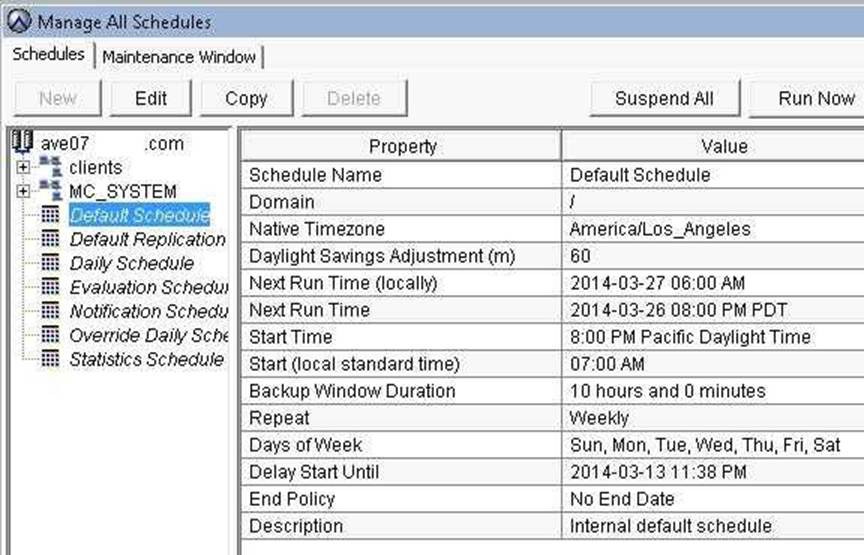Select Statistics Schedule in the tree
The width and height of the screenshot is (864, 555).
(x=146, y=359)
